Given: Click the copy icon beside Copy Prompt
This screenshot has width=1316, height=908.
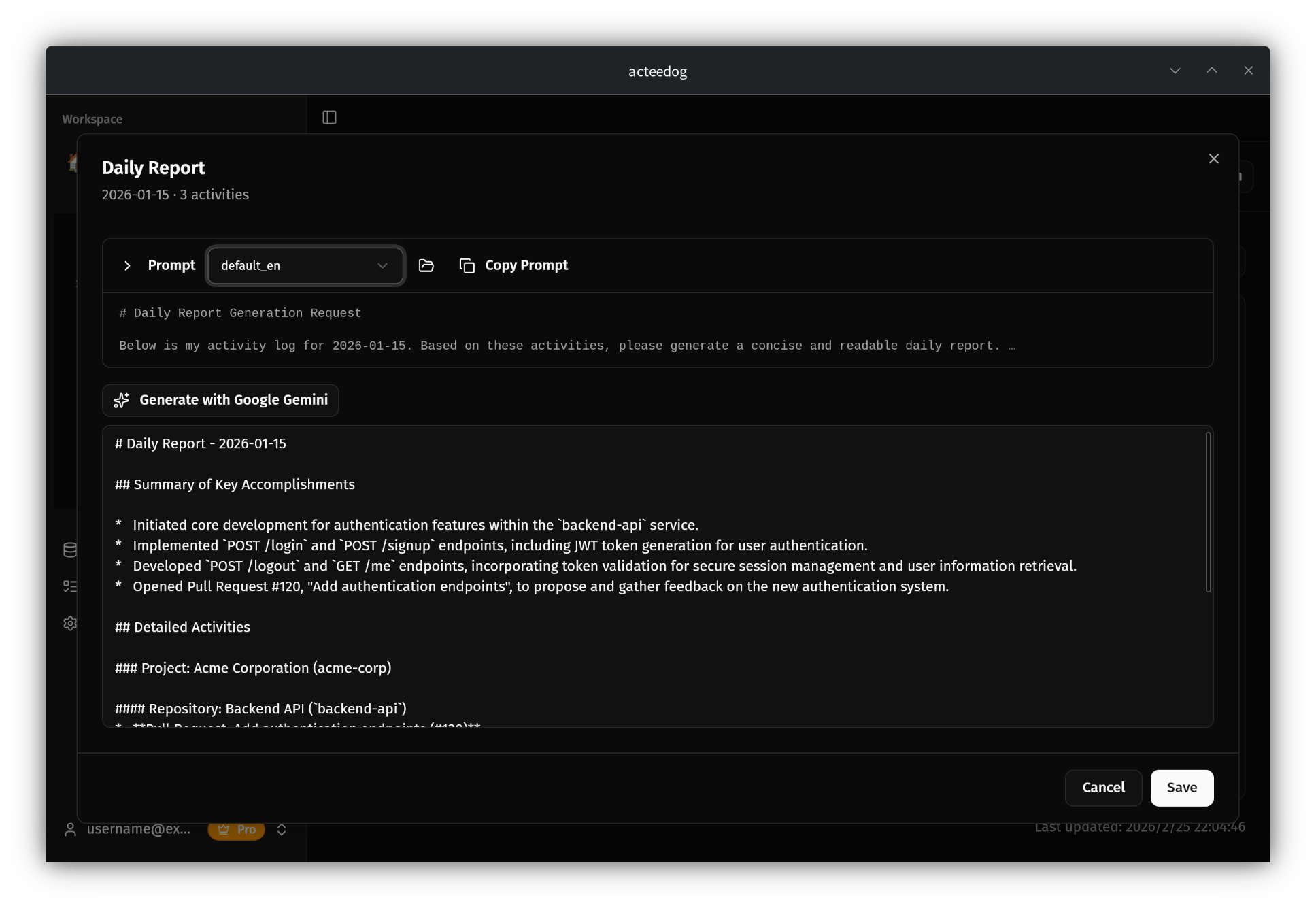Looking at the screenshot, I should tap(467, 265).
